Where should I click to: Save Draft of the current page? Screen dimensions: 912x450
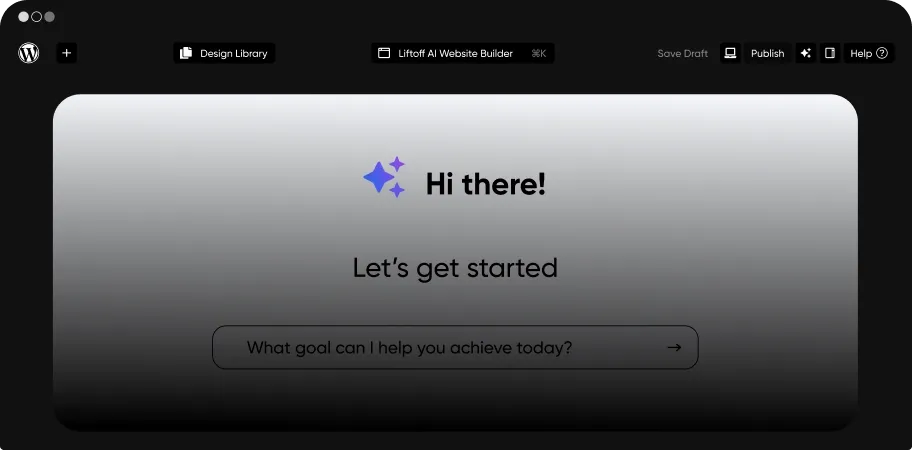[x=682, y=53]
